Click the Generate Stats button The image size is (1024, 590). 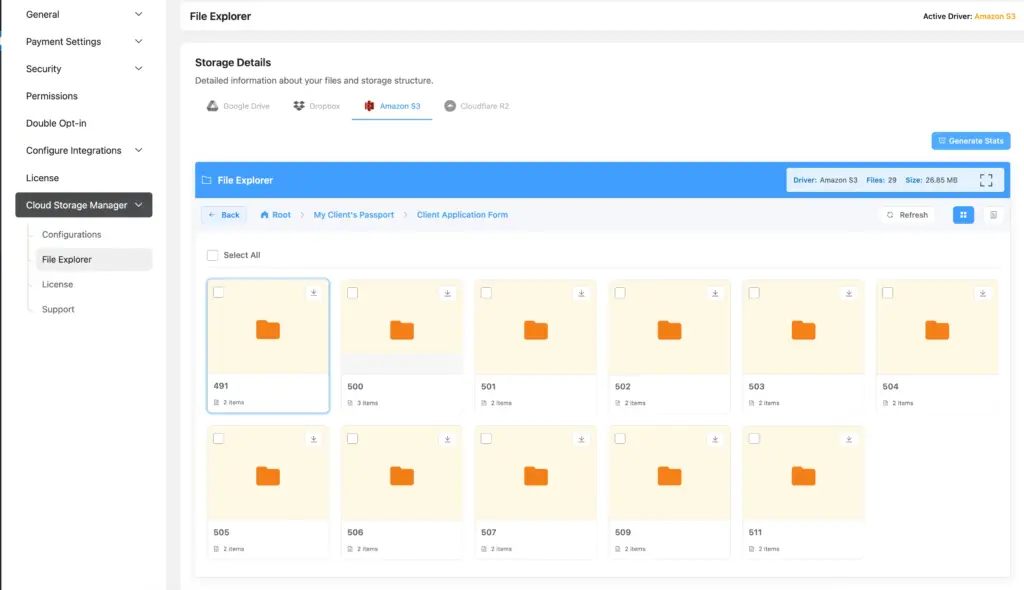pyautogui.click(x=970, y=140)
